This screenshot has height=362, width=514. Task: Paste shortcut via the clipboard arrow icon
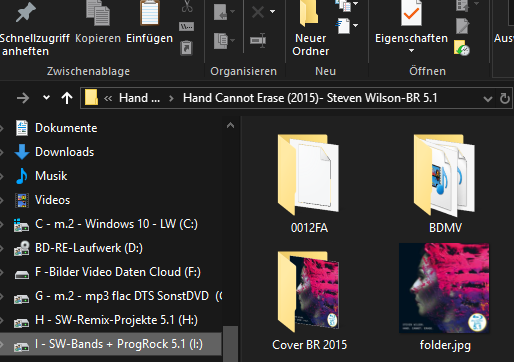point(187,47)
